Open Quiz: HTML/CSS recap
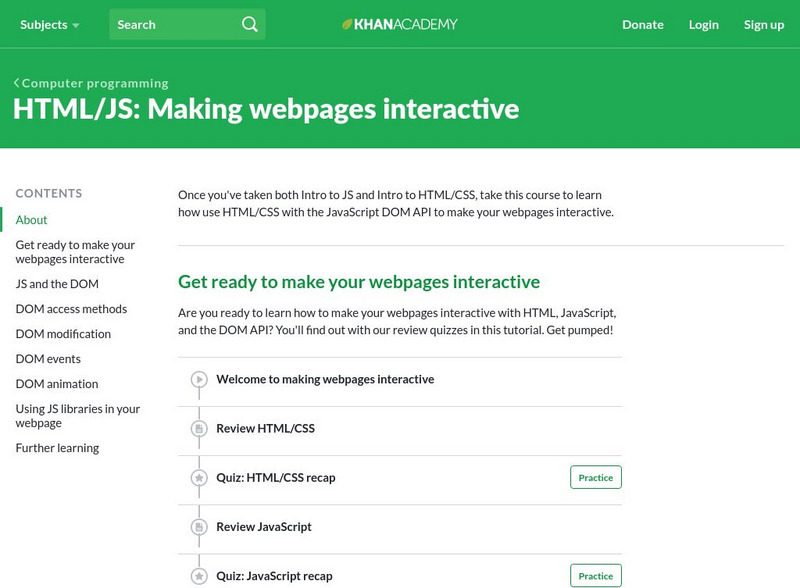 click(x=276, y=478)
